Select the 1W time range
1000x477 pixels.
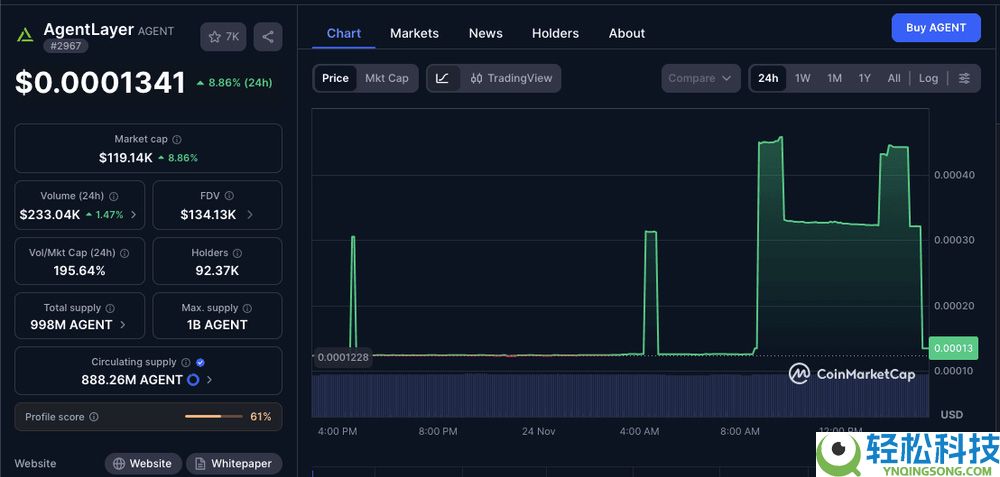pyautogui.click(x=802, y=78)
